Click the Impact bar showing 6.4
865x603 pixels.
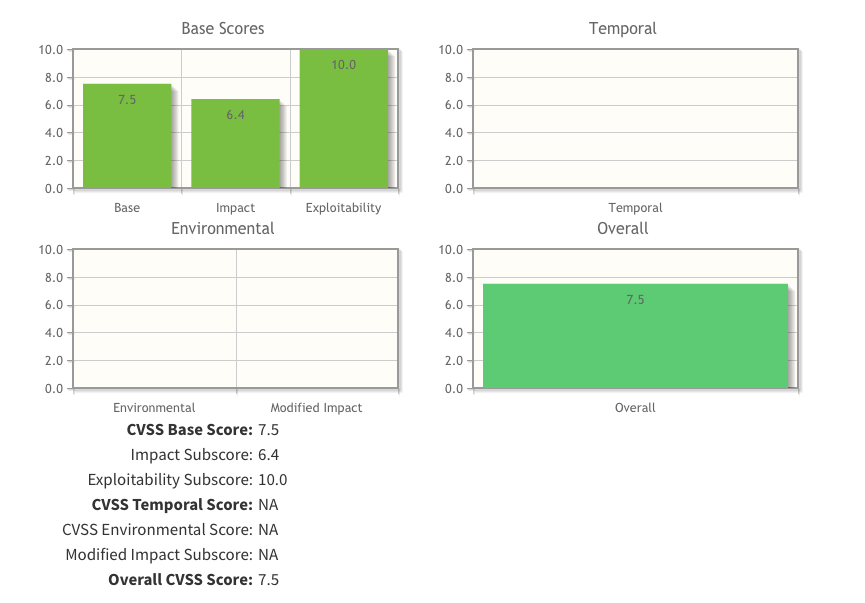[x=235, y=143]
